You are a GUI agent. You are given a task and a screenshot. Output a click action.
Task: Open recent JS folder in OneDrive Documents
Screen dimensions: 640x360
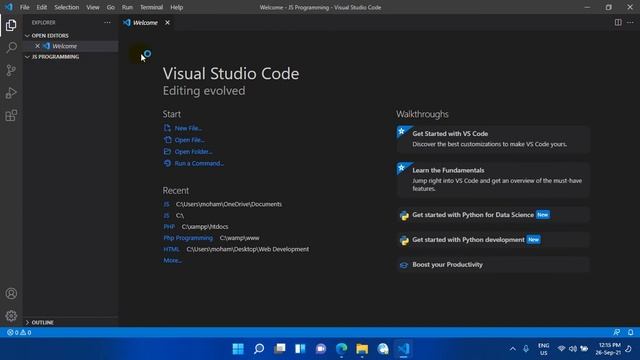(167, 204)
